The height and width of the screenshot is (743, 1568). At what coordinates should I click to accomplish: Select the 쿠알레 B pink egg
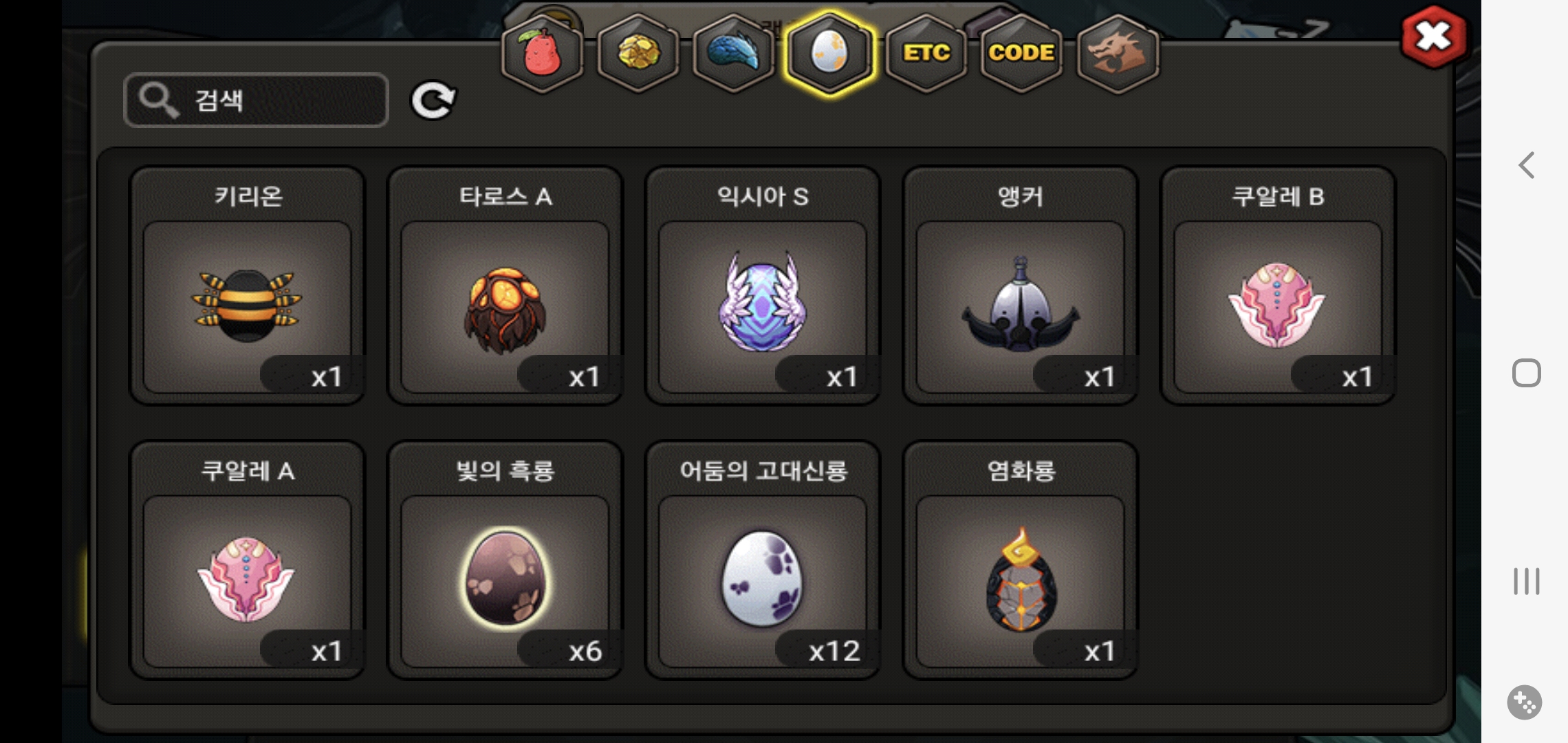(1278, 286)
